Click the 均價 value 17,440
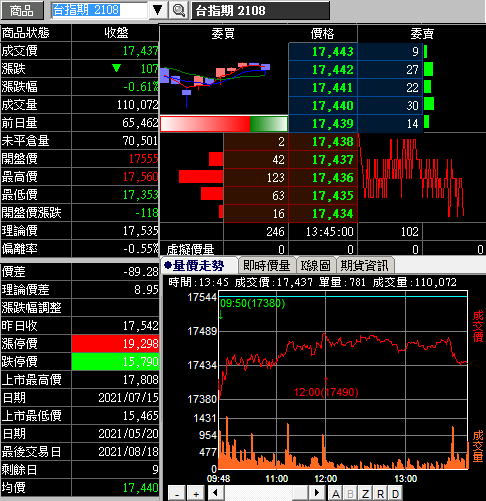This screenshot has height=501, width=486. pos(140,488)
